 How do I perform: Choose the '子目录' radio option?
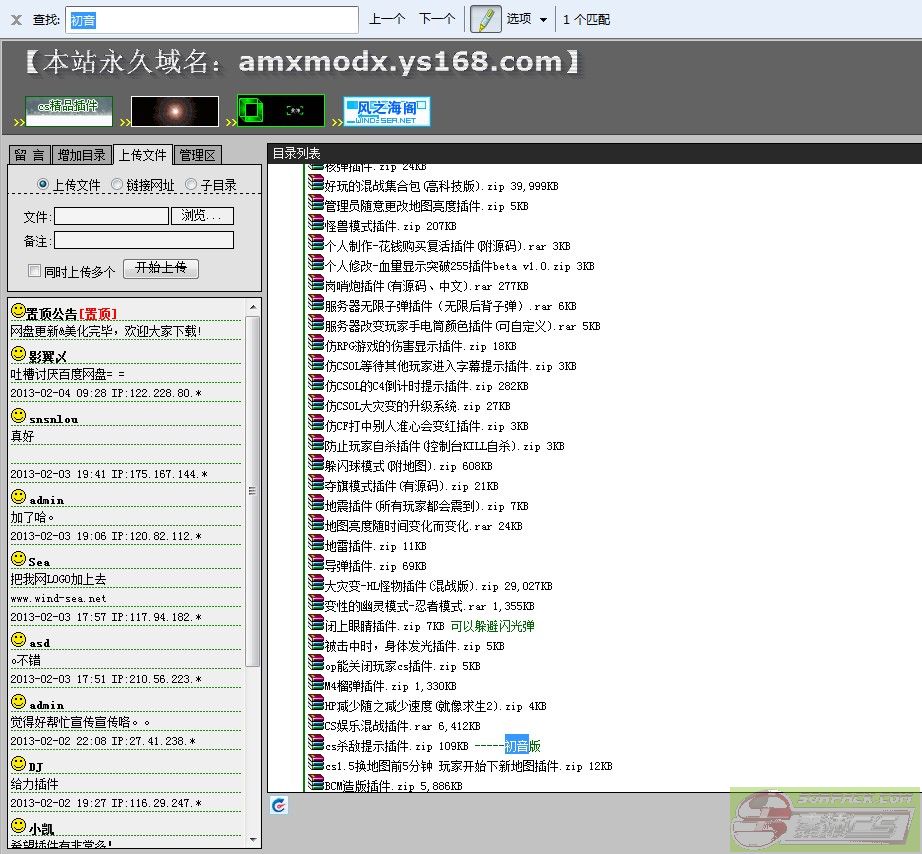point(191,185)
